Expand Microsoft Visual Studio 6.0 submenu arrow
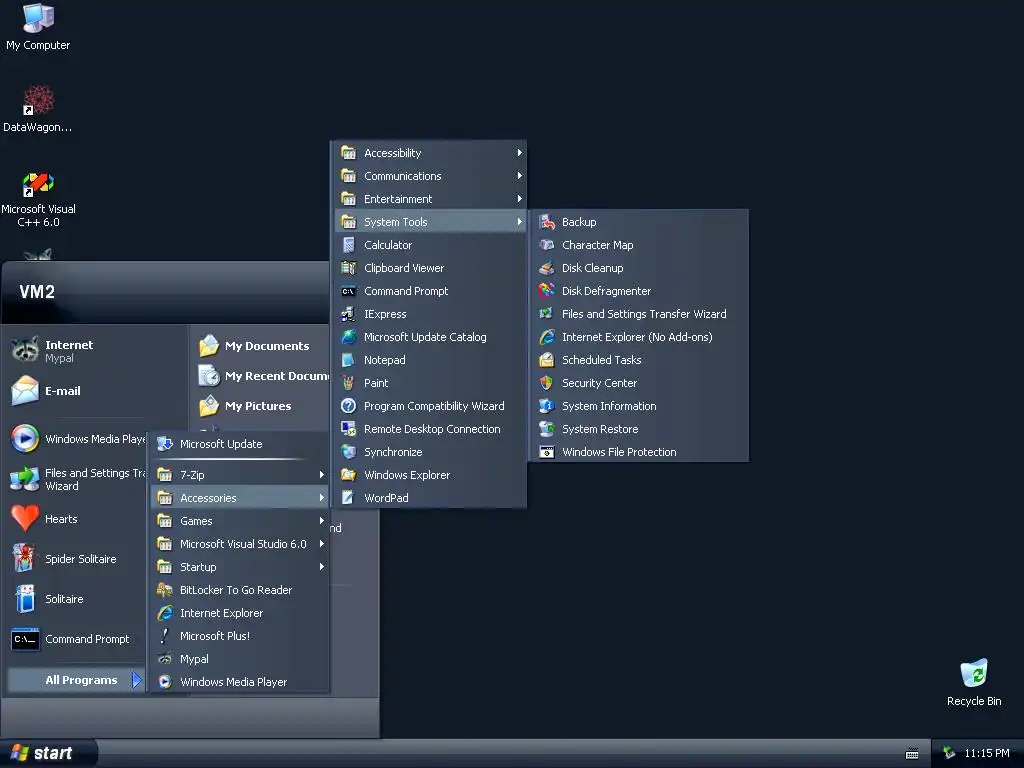The height and width of the screenshot is (768, 1024). pos(321,544)
